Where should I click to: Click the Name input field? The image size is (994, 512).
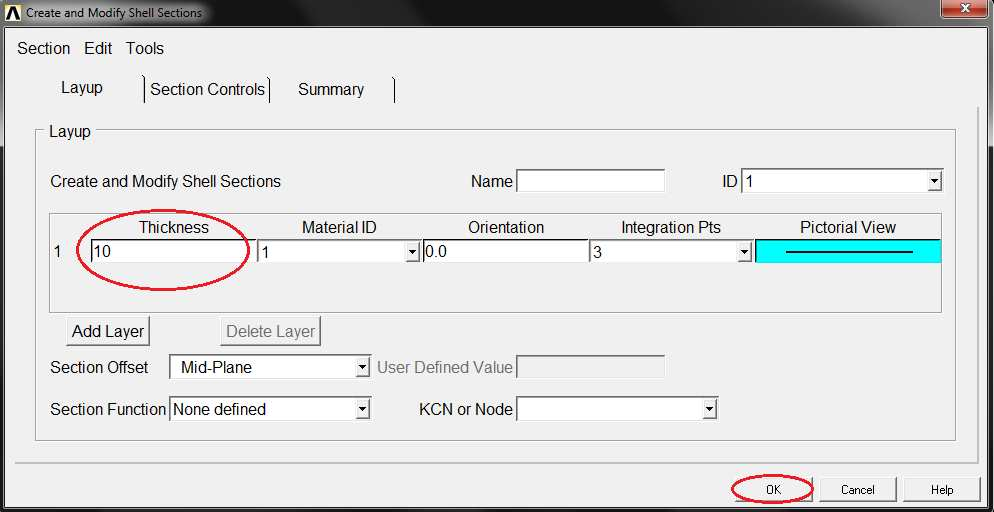pyautogui.click(x=590, y=181)
